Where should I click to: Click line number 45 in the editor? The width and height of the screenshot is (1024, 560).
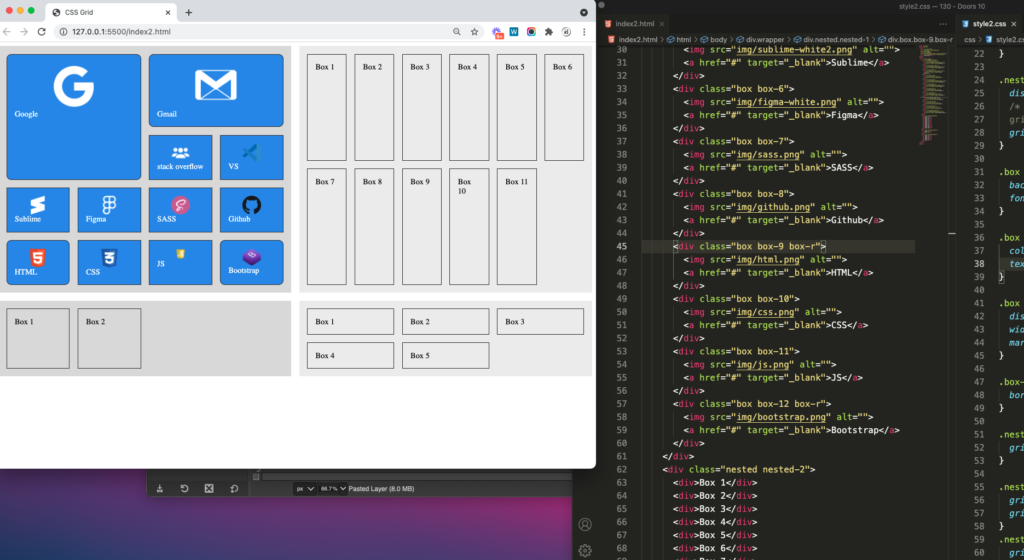621,246
